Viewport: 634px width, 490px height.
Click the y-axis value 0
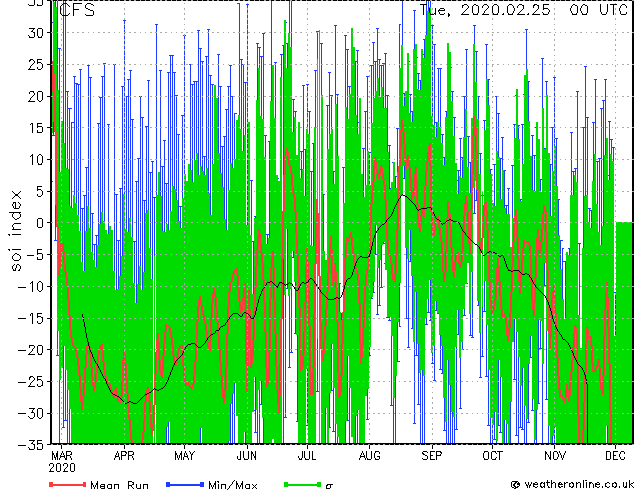40,223
